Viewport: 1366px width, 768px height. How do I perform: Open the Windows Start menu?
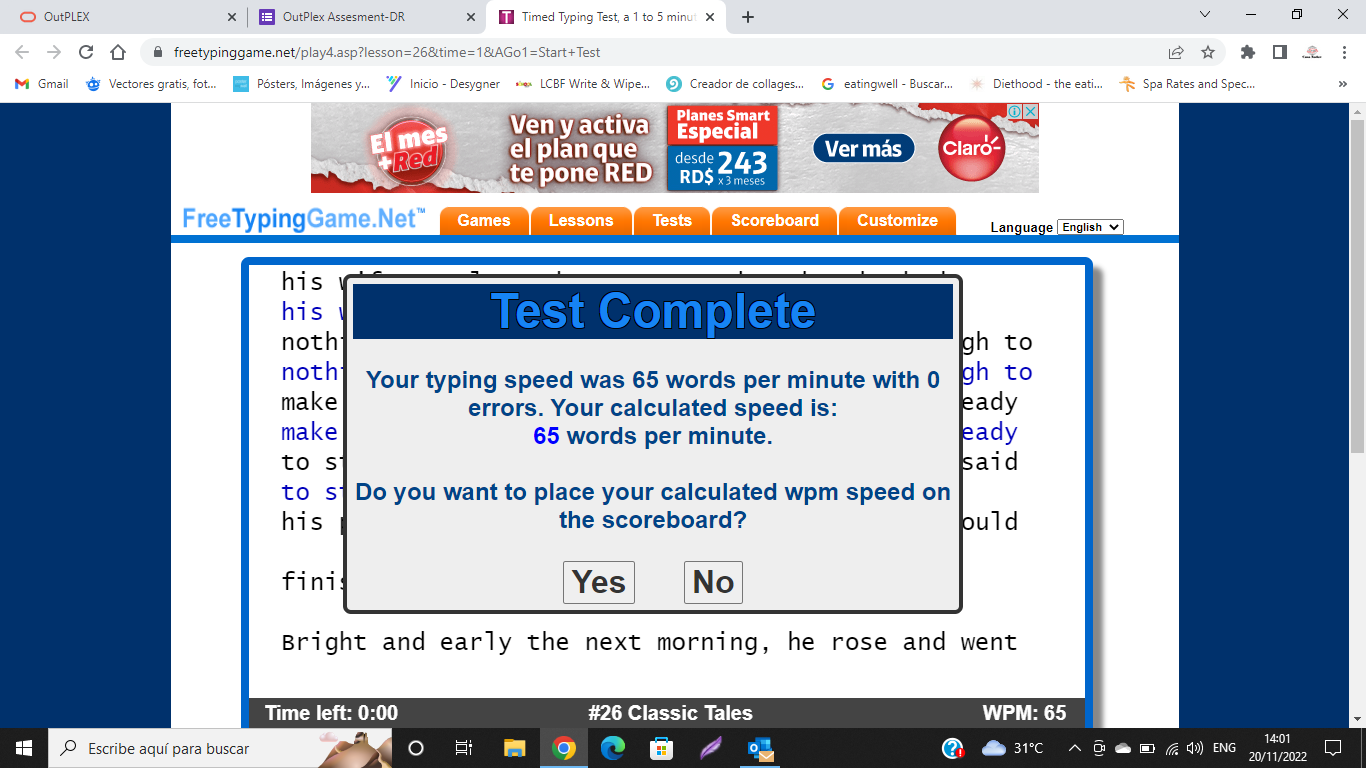pos(23,748)
